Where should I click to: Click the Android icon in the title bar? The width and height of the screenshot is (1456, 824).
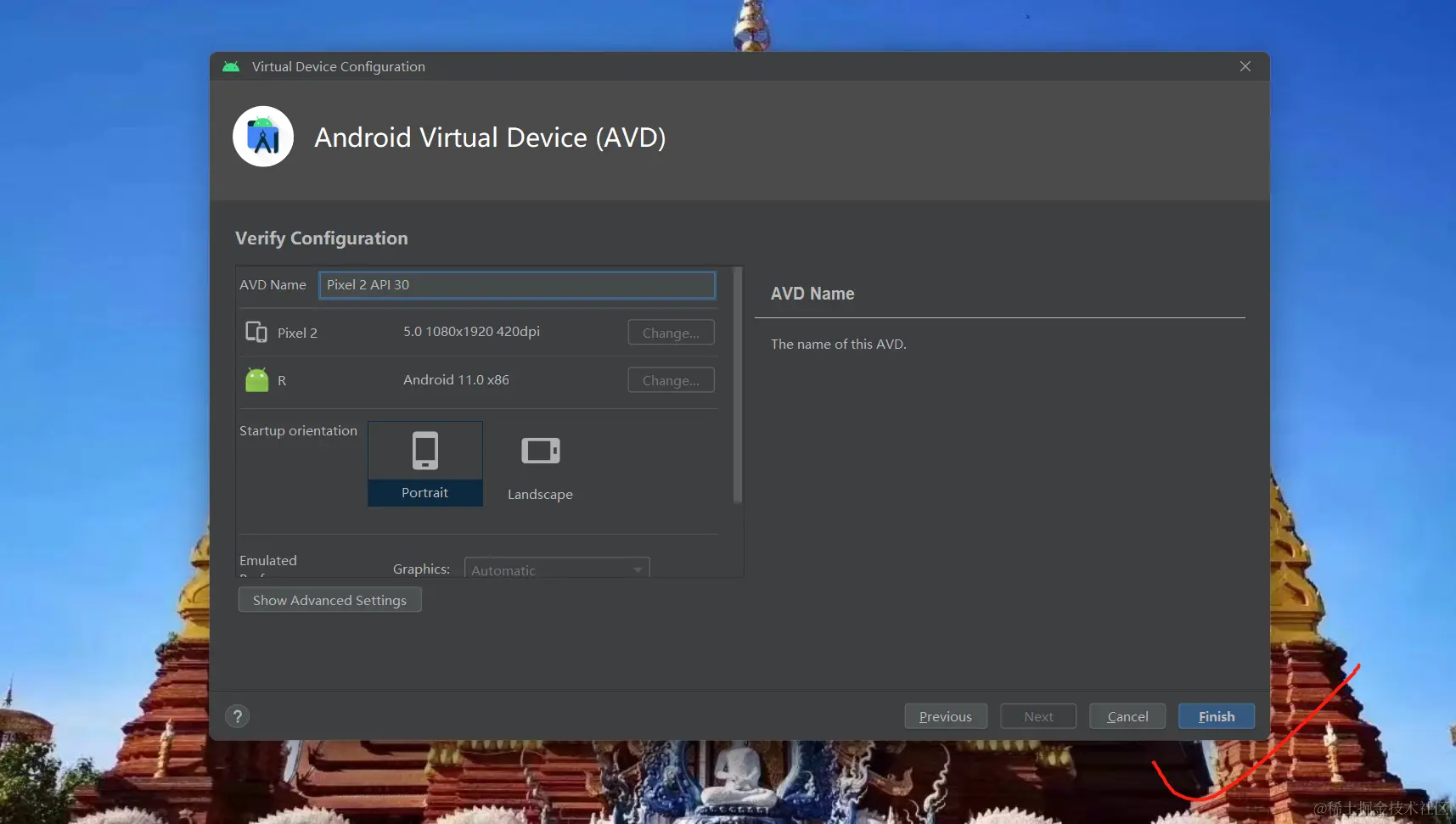[231, 66]
